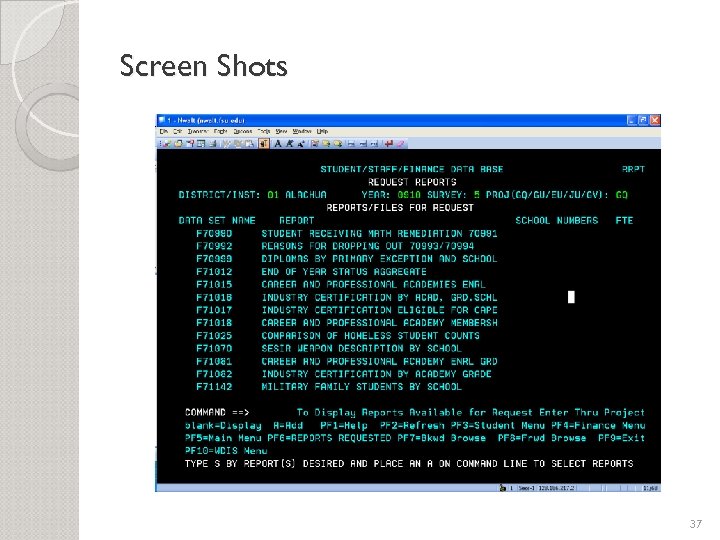The width and height of the screenshot is (720, 540).
Task: Click the RRPT screen code text
Action: 634,169
